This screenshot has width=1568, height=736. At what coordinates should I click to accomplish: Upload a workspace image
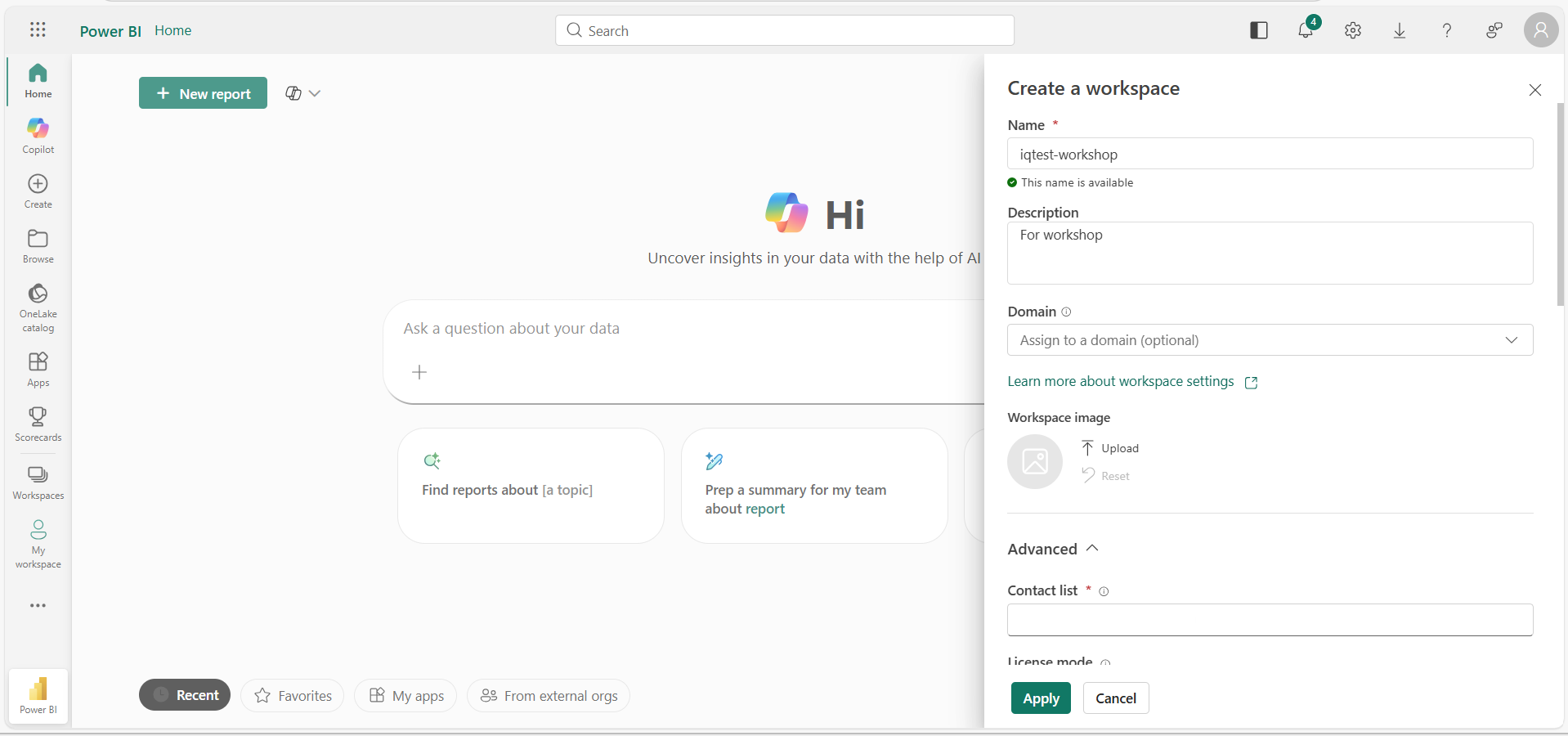[x=1109, y=447]
